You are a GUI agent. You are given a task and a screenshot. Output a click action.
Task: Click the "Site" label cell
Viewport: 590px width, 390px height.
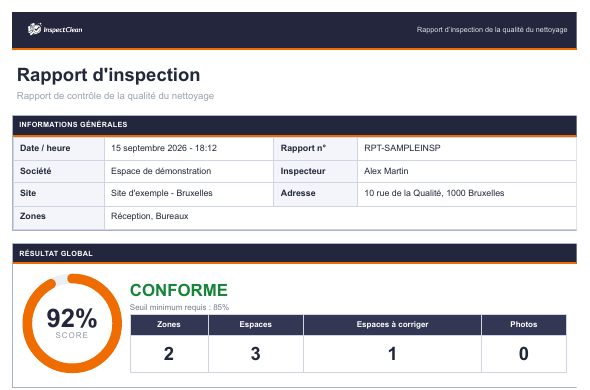point(59,194)
